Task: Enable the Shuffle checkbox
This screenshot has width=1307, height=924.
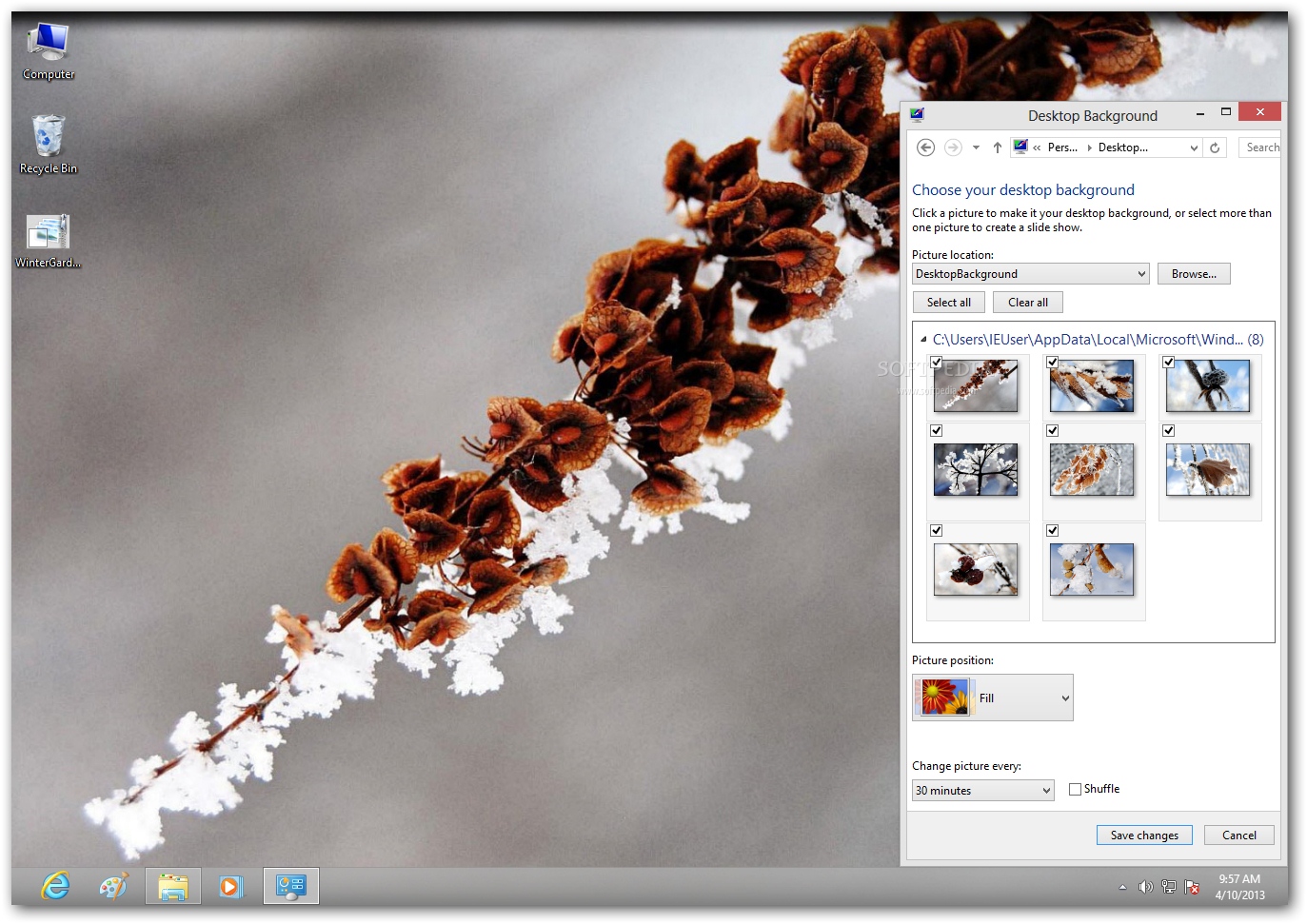Action: click(1075, 789)
